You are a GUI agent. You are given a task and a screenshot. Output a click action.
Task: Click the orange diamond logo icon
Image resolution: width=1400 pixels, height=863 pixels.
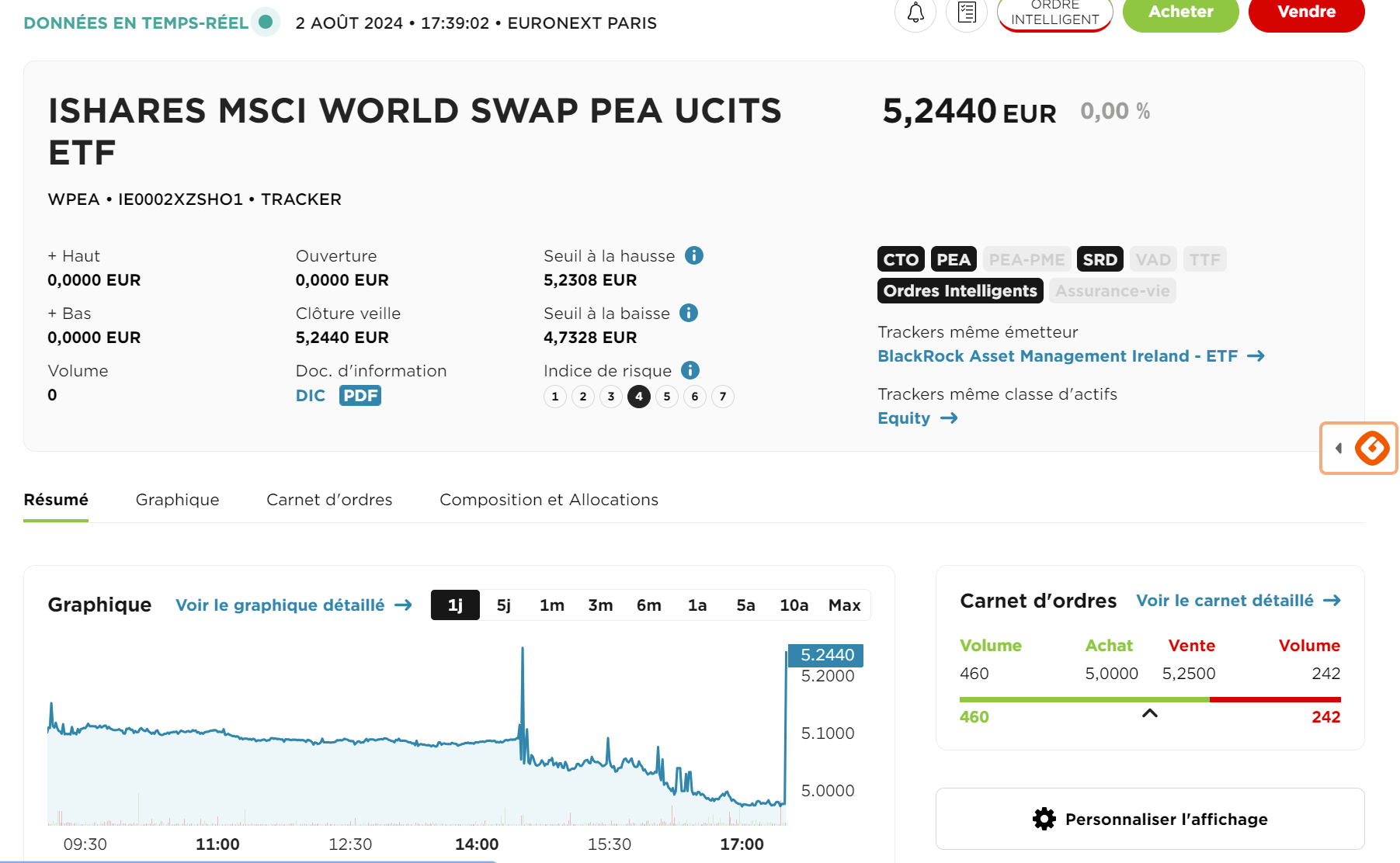pos(1372,448)
